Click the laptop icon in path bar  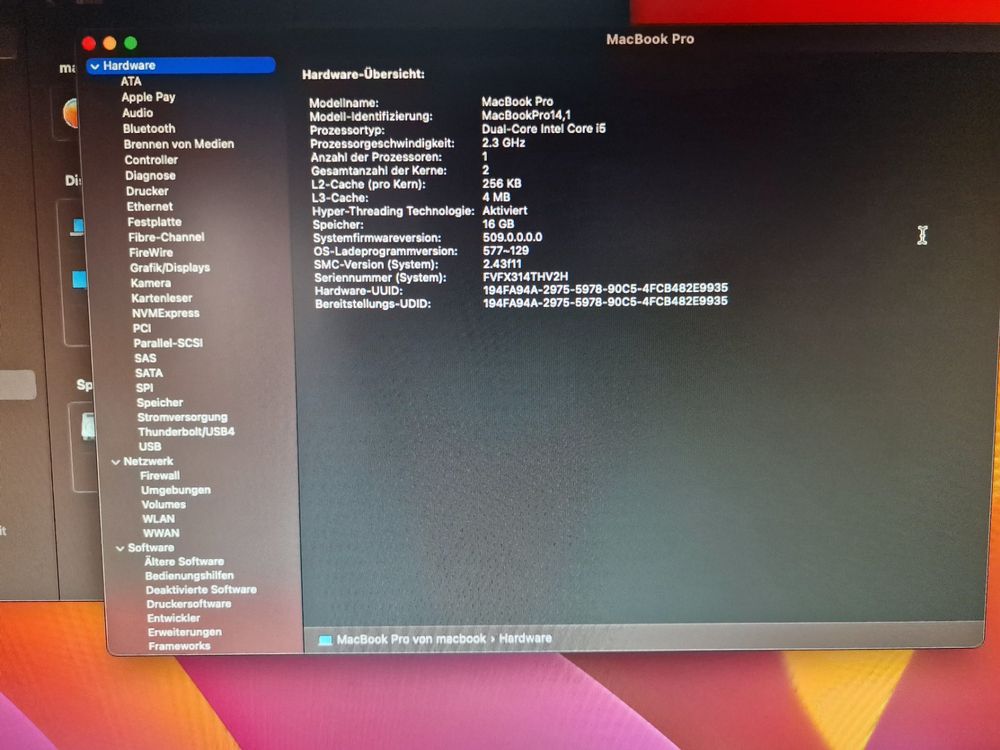tap(325, 640)
